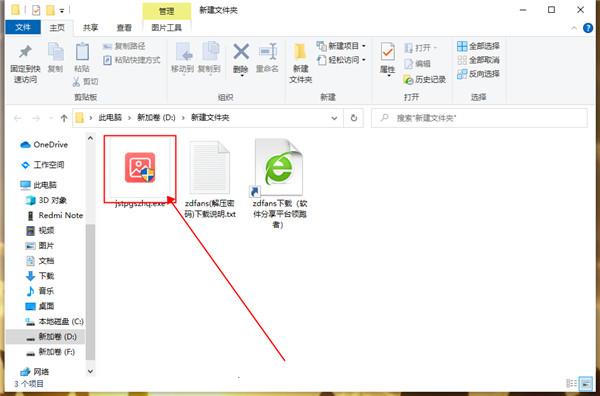Click sidebar scrollbar down arrow

click(90, 371)
